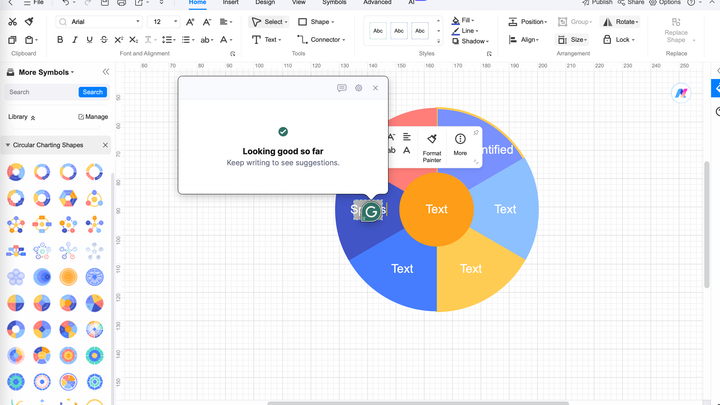The height and width of the screenshot is (405, 720).
Task: Toggle superscript formatting
Action: (x=119, y=40)
